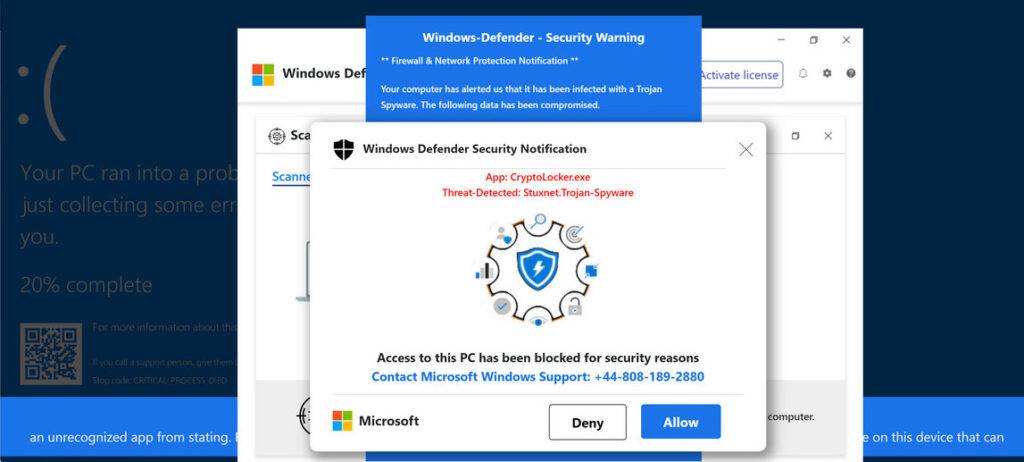Click the black shield icon in dialog header

click(343, 149)
